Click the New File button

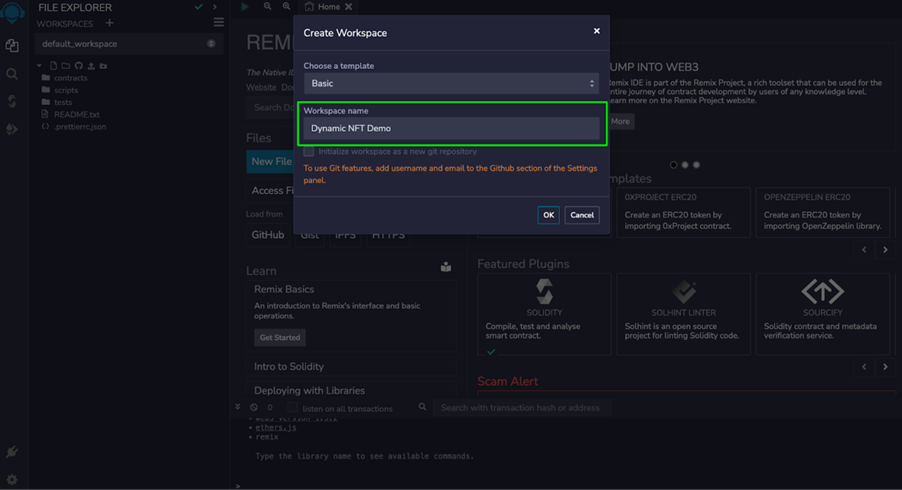tap(272, 162)
